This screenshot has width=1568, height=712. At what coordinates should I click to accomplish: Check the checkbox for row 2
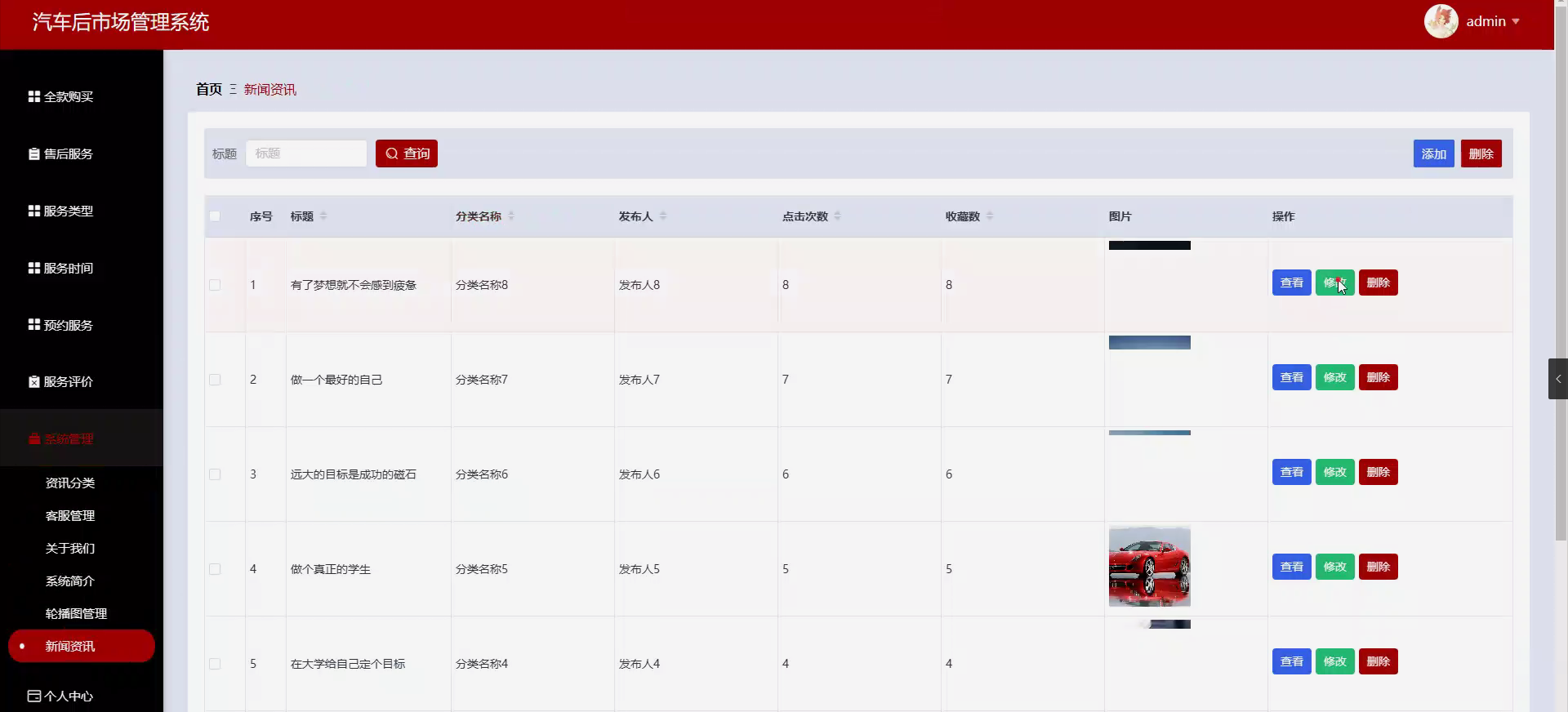(215, 380)
